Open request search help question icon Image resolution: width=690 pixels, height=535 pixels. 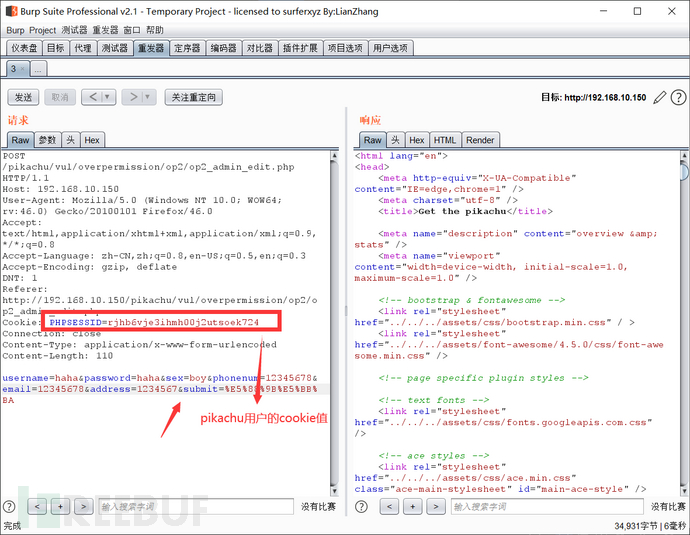click(x=9, y=506)
